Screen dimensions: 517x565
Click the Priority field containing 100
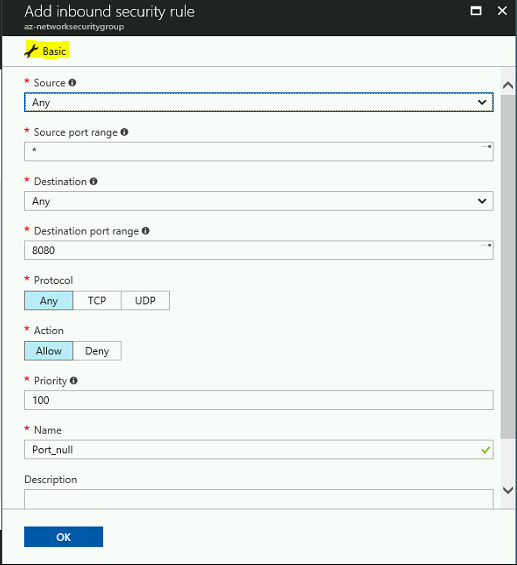pos(259,400)
